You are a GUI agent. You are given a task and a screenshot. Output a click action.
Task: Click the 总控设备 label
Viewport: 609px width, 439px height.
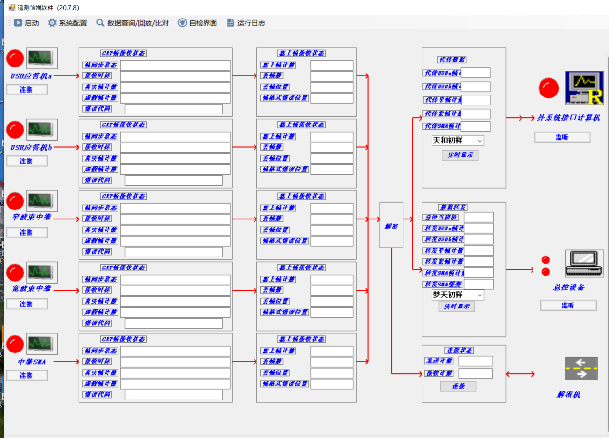click(x=569, y=287)
